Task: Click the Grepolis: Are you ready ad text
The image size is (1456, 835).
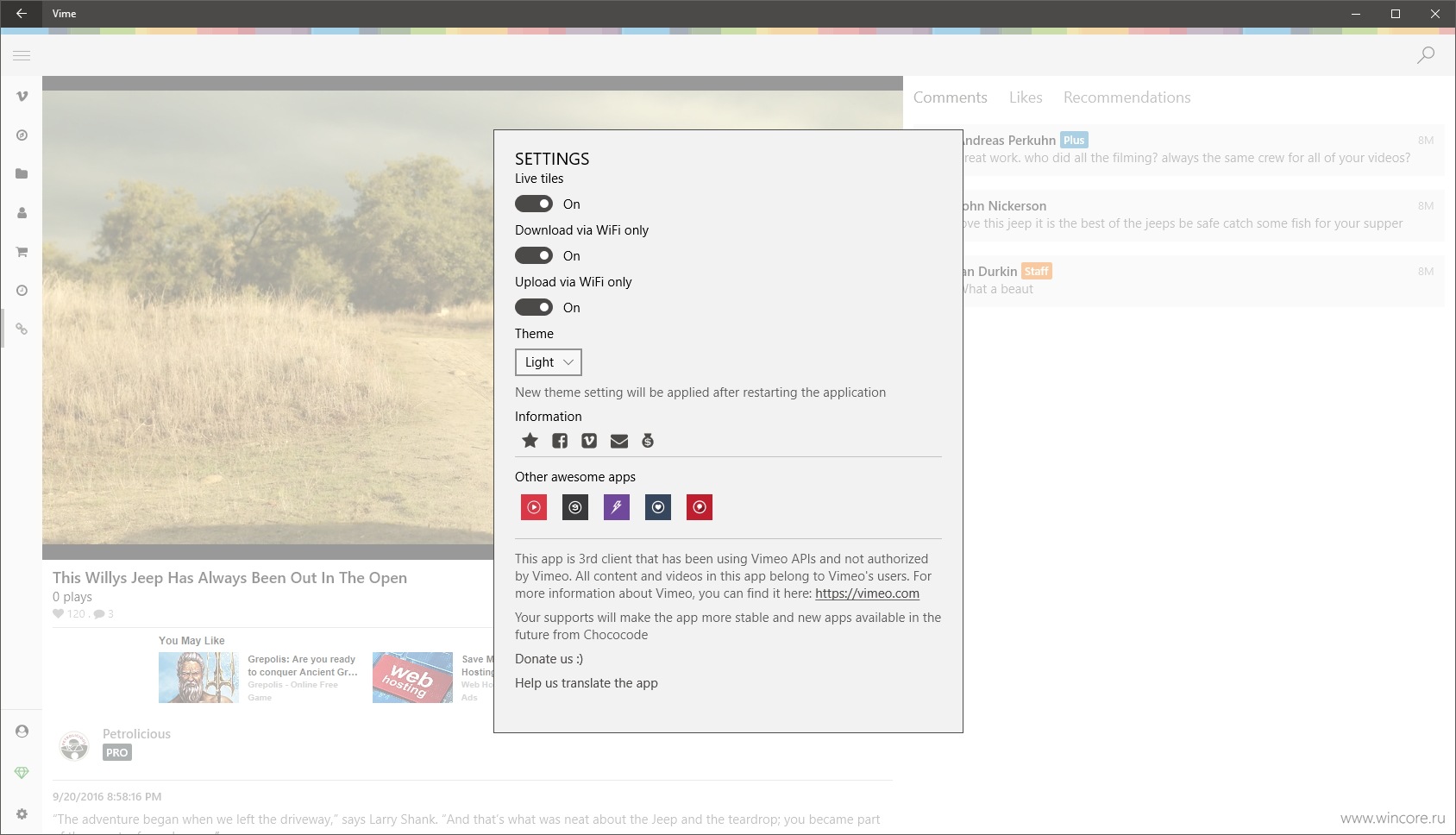Action: 302,665
